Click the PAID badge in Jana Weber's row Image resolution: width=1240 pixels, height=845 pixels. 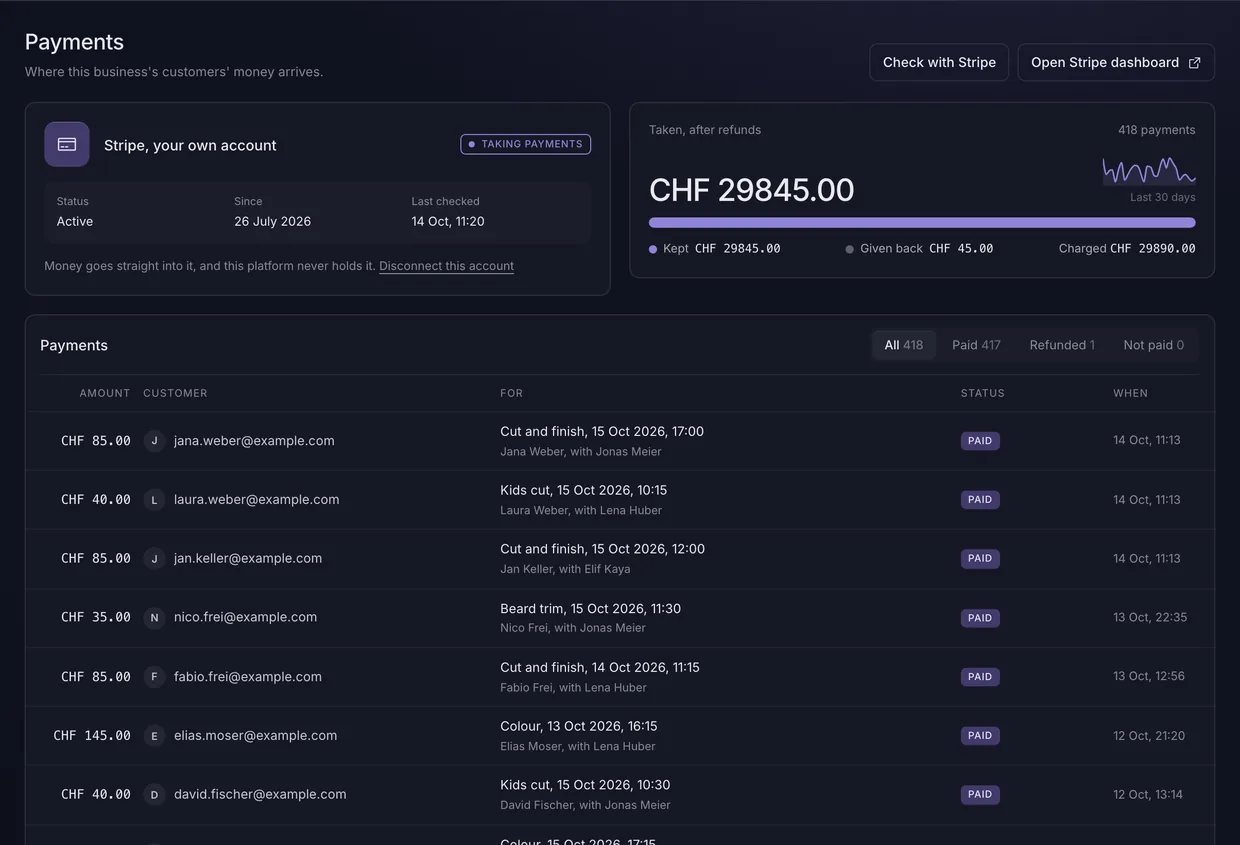point(980,441)
